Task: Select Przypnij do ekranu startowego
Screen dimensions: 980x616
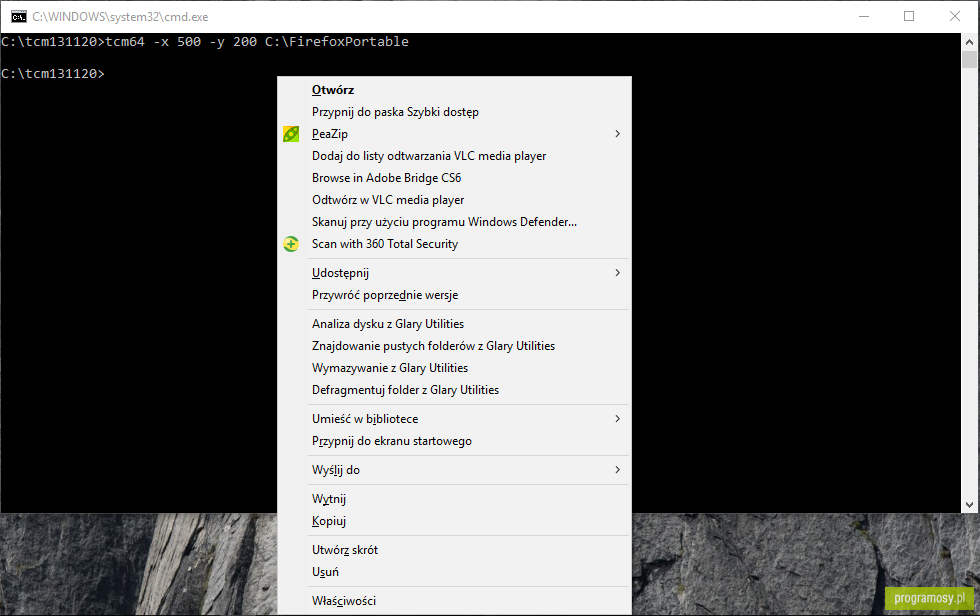Action: pyautogui.click(x=454, y=441)
